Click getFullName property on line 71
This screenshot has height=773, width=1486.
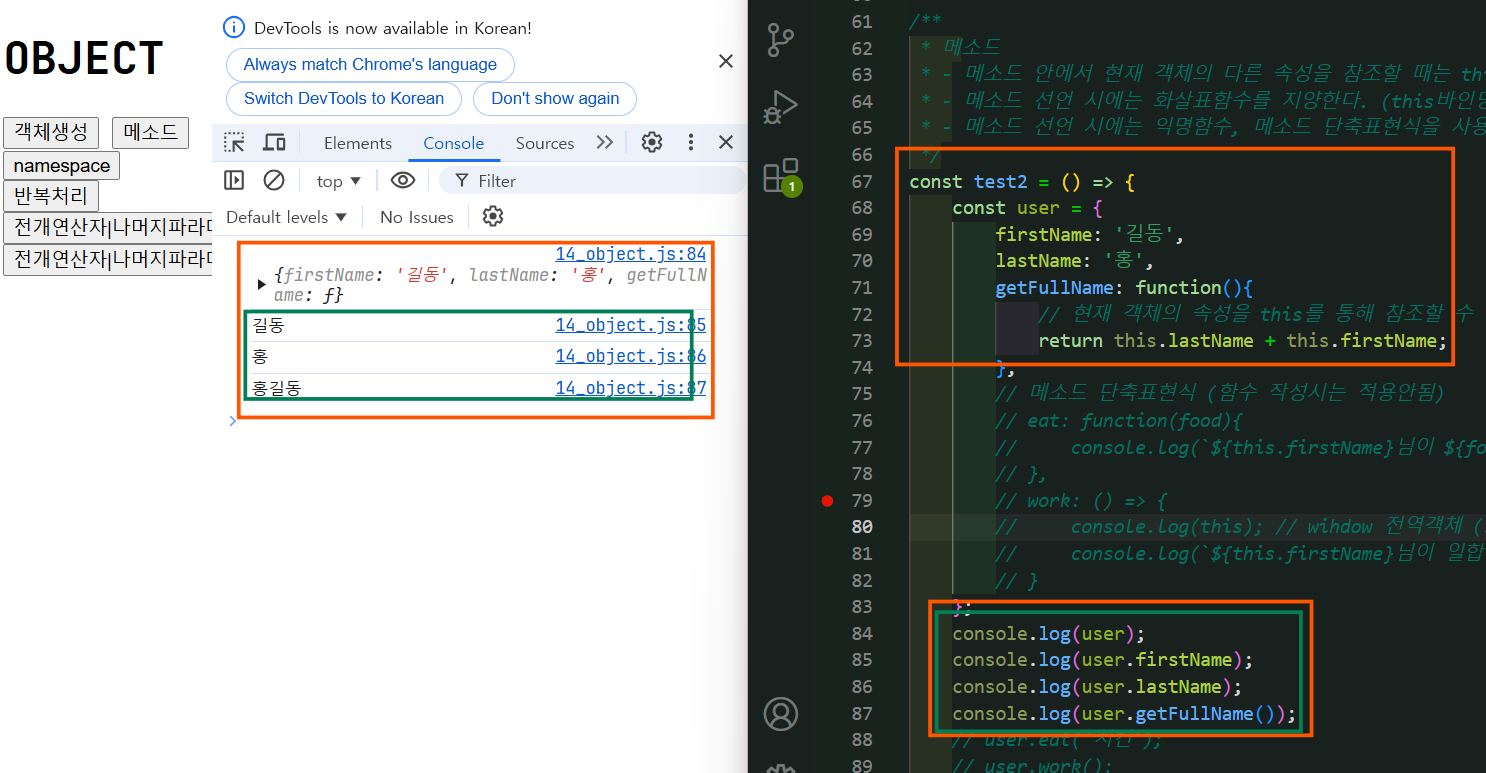1054,288
